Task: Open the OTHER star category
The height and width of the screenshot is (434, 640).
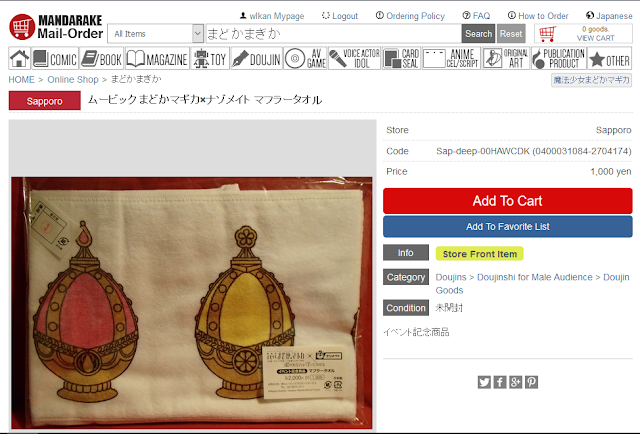Action: point(610,58)
